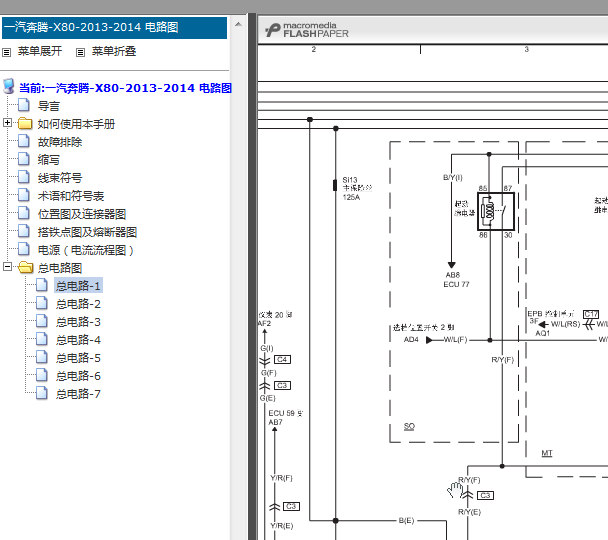The height and width of the screenshot is (540, 608).
Task: Open the 总电路-7 diagram page
Action: [x=78, y=394]
